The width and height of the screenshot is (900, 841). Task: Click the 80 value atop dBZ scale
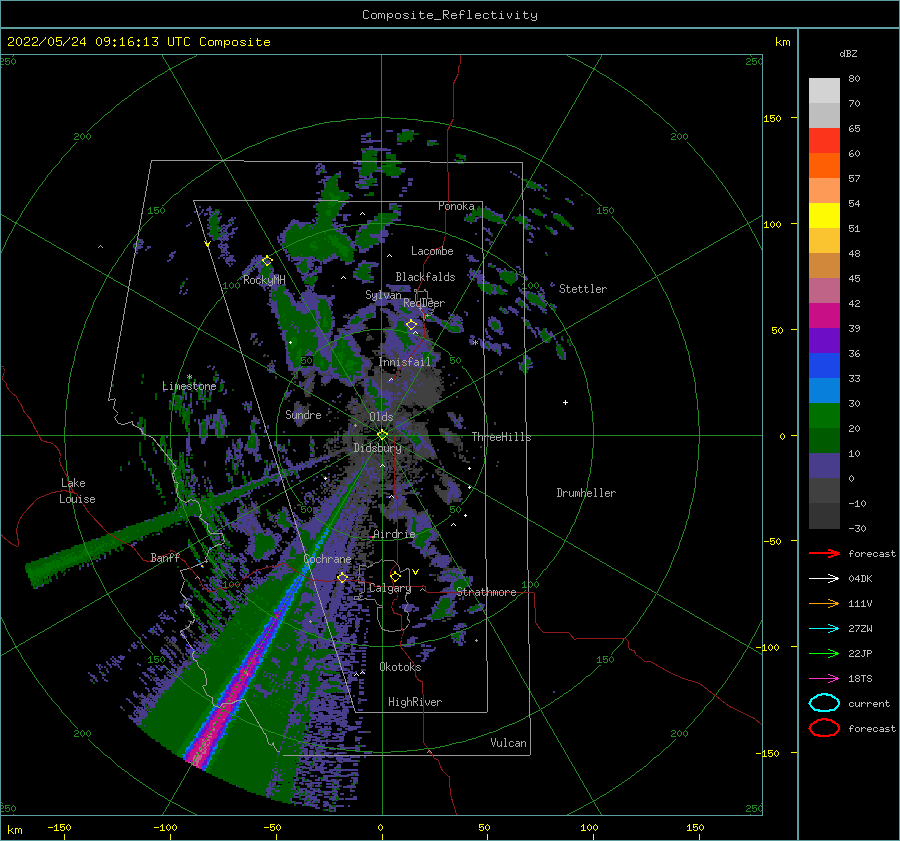point(854,79)
